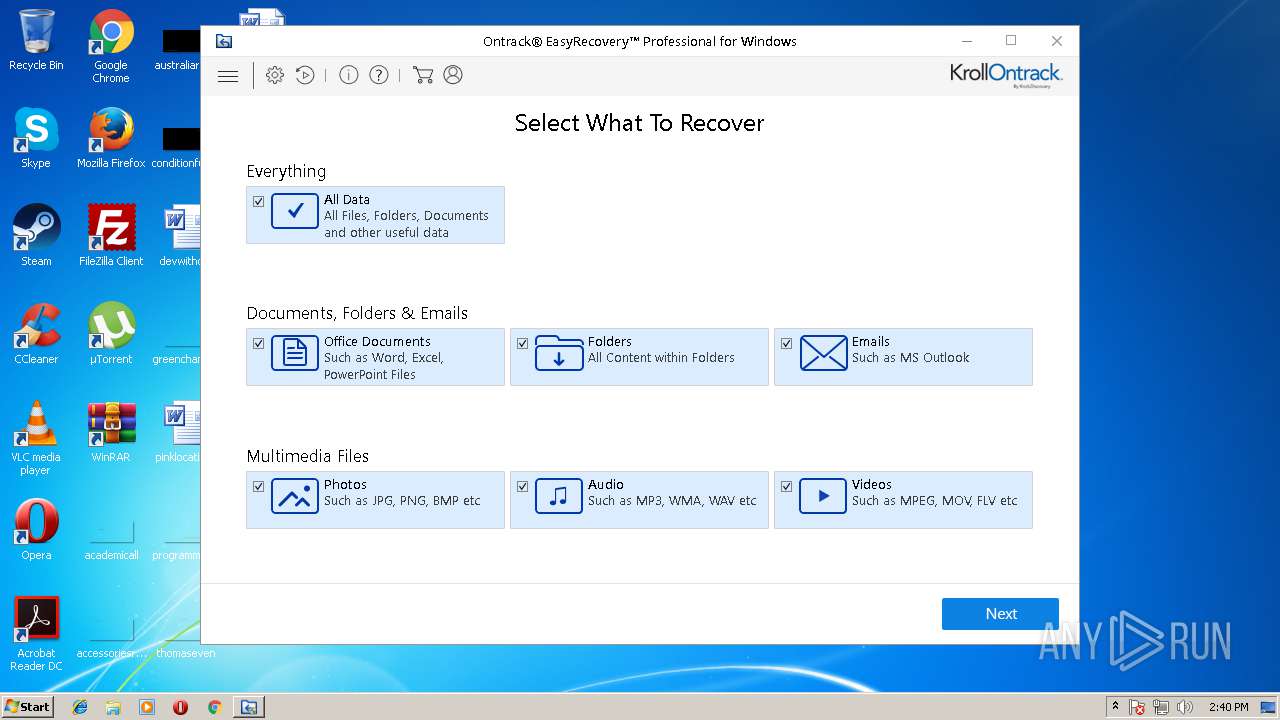Select the FileZilla Client desktop shortcut
The width and height of the screenshot is (1280, 720).
(x=111, y=237)
